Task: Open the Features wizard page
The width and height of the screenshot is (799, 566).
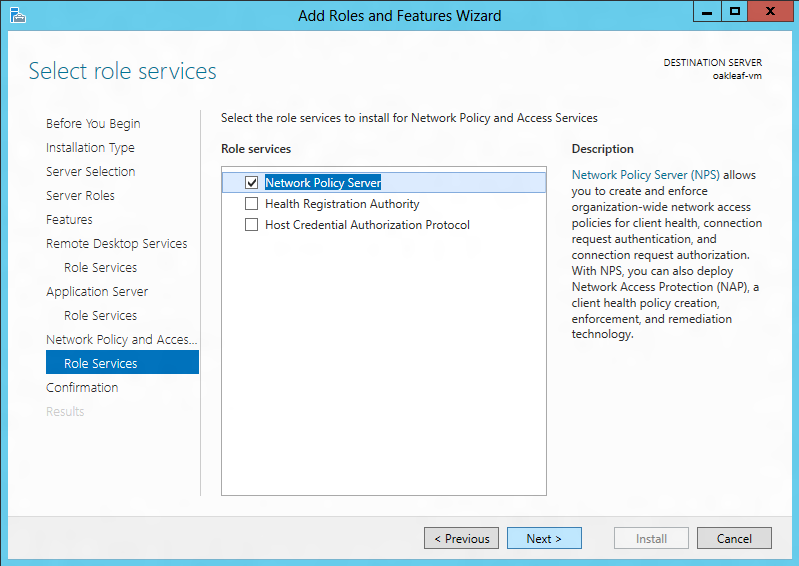Action: pyautogui.click(x=69, y=220)
